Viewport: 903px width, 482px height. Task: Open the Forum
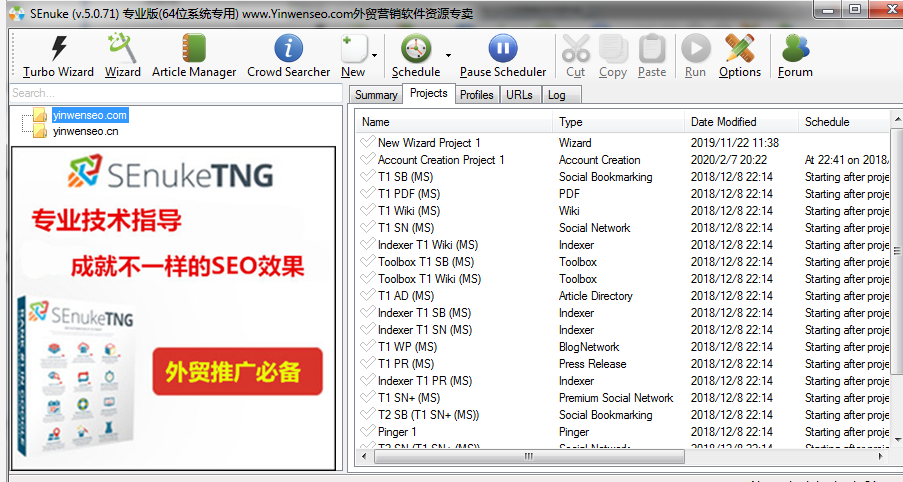click(795, 56)
